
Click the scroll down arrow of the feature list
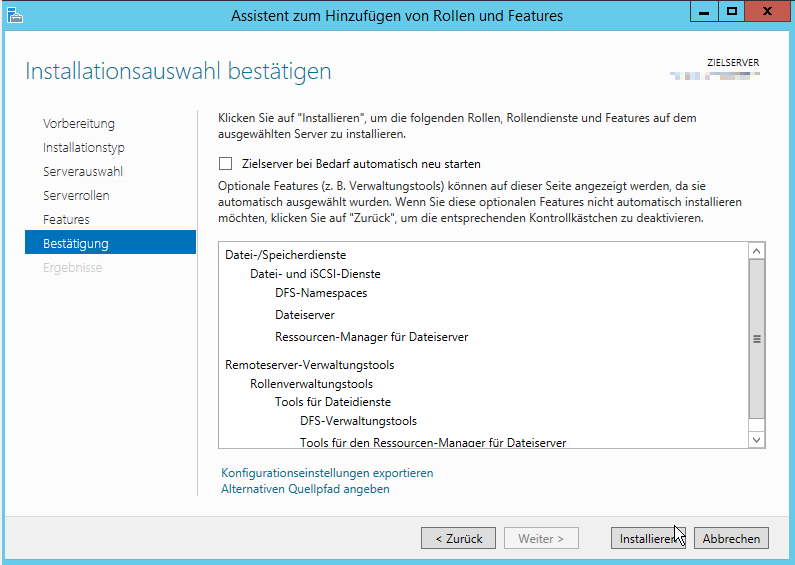click(x=756, y=440)
